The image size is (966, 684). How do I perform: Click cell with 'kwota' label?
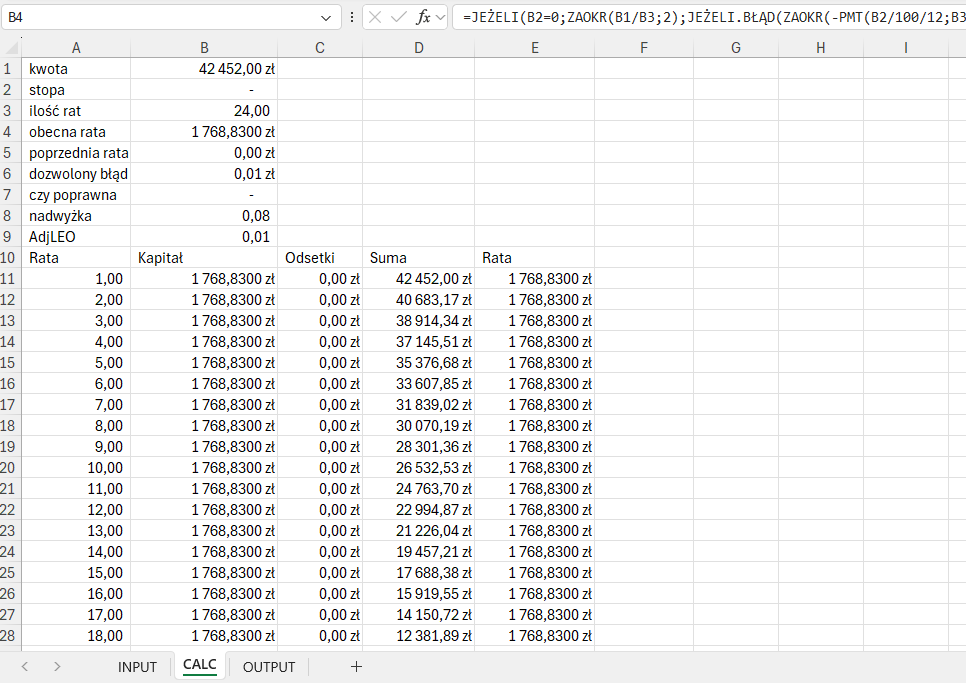[x=76, y=68]
